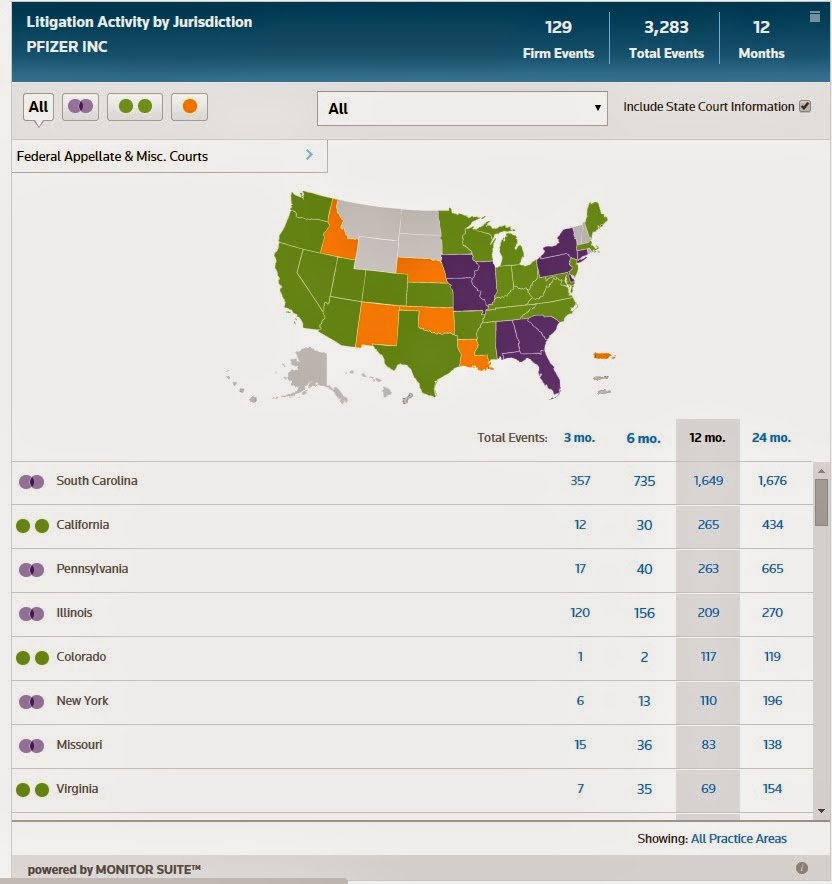Click the Colorado row green circles icon
The width and height of the screenshot is (832, 884).
[x=32, y=658]
